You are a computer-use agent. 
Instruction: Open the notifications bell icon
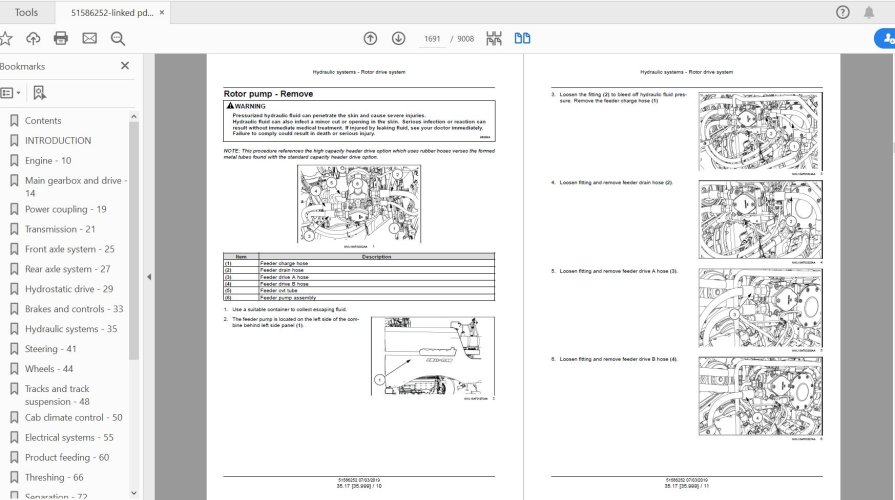pyautogui.click(x=869, y=12)
